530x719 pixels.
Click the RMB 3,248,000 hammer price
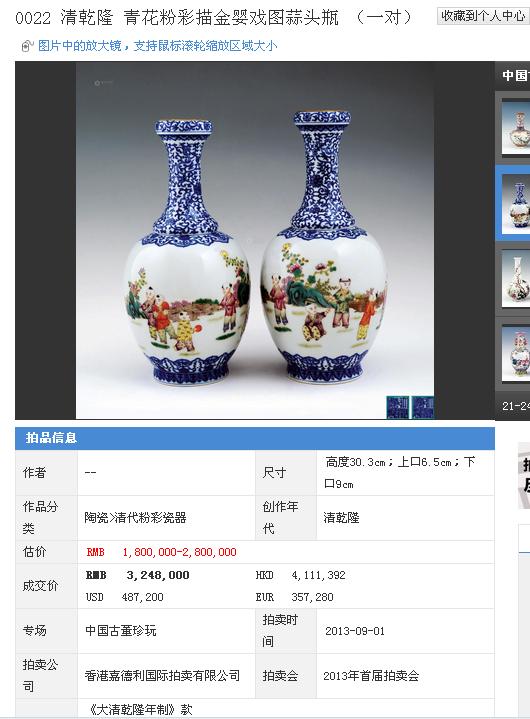click(138, 575)
